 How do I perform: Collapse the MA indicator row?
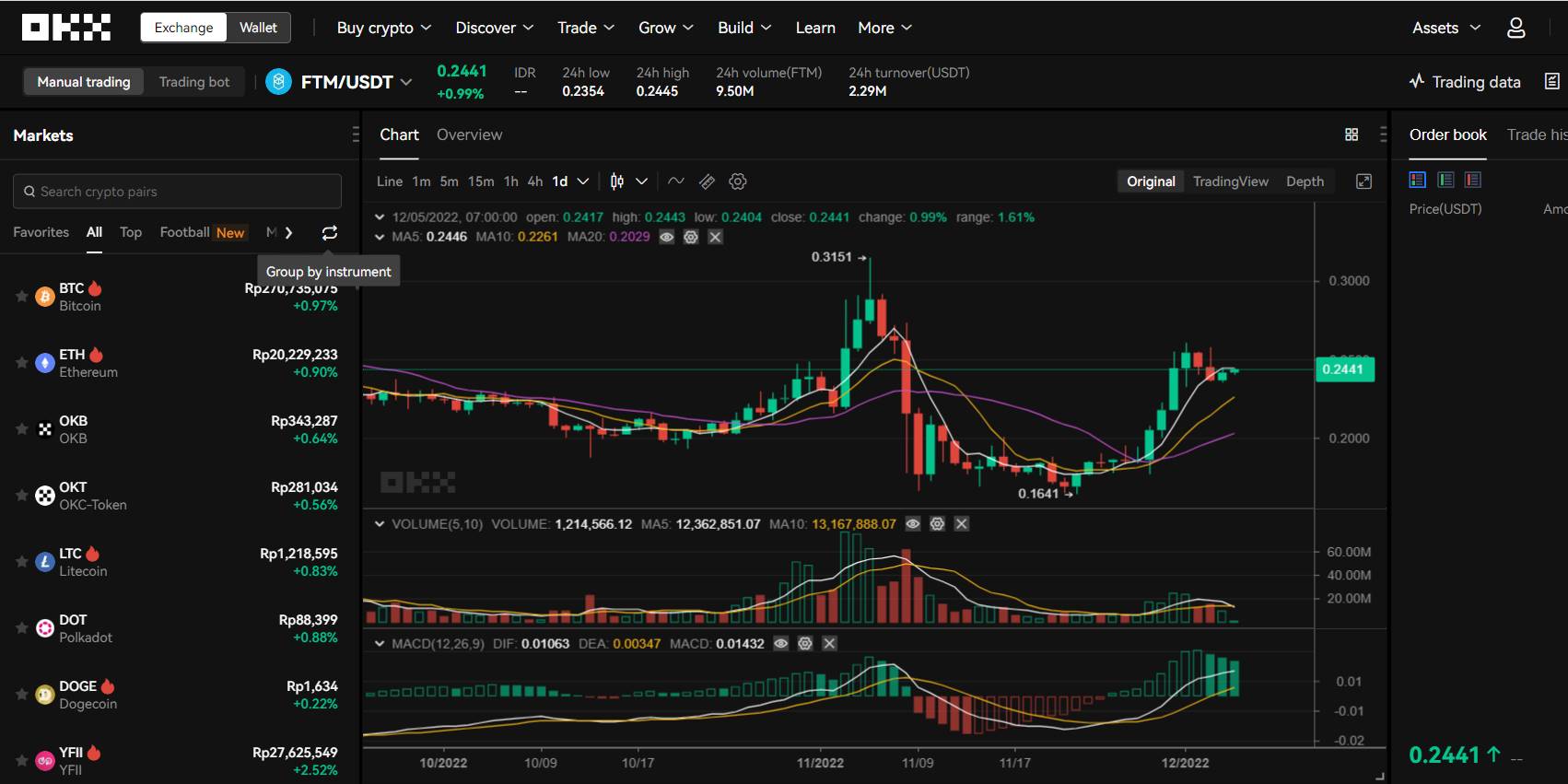[x=380, y=237]
